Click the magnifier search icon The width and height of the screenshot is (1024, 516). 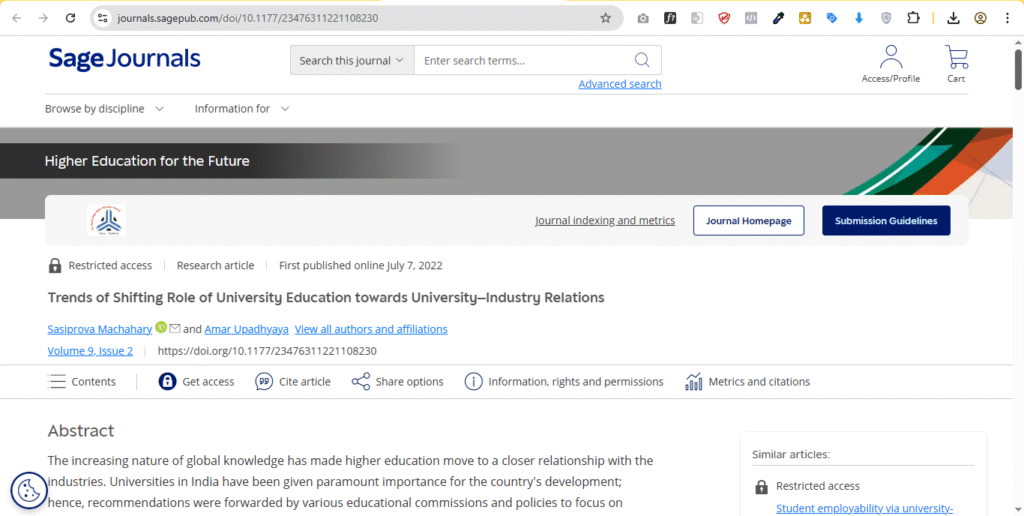click(642, 60)
